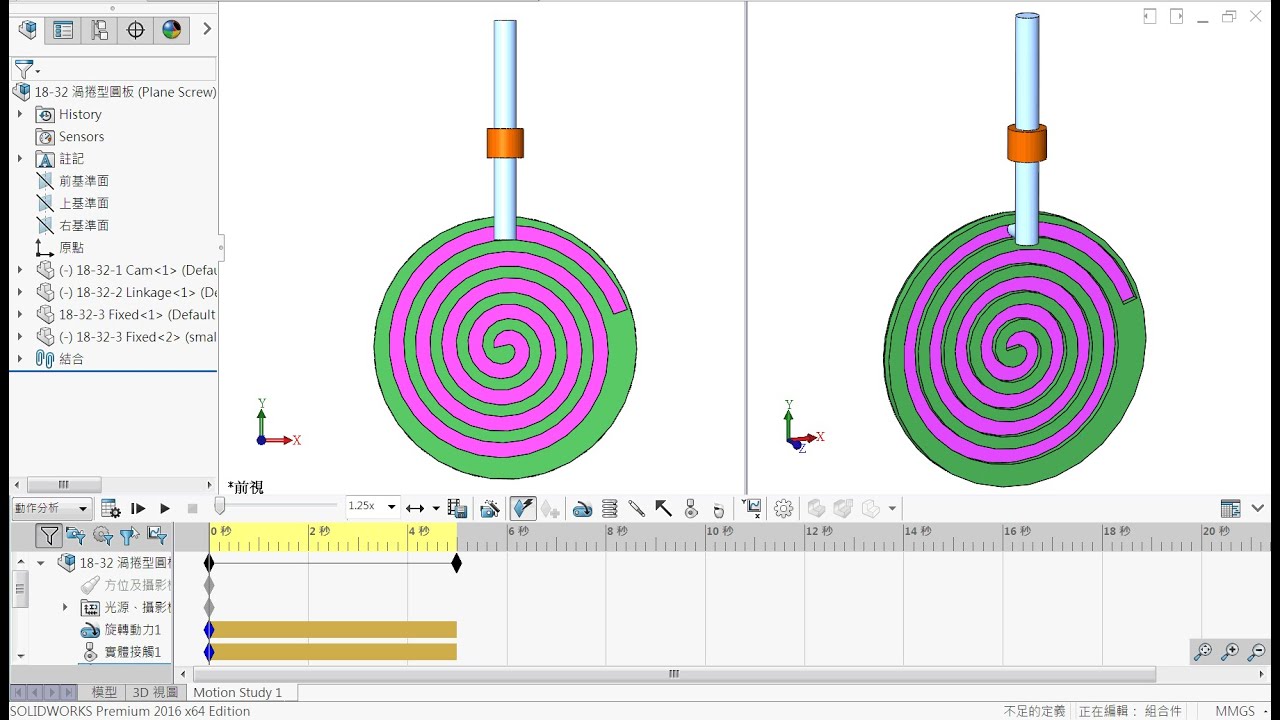Add a Damper from the toolbar
1280x720 pixels.
(636, 508)
